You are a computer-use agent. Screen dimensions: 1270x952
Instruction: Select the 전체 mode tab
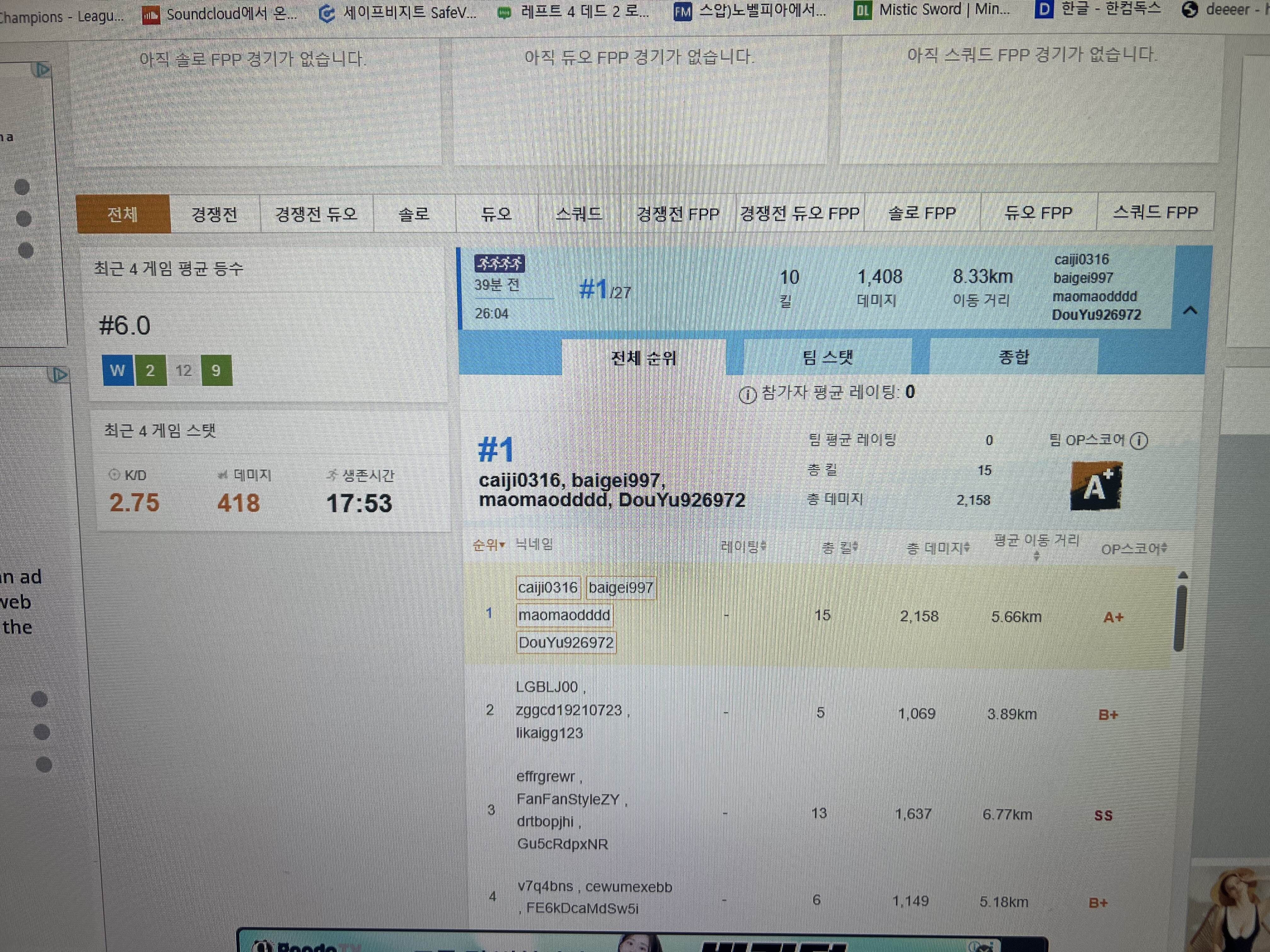click(123, 214)
